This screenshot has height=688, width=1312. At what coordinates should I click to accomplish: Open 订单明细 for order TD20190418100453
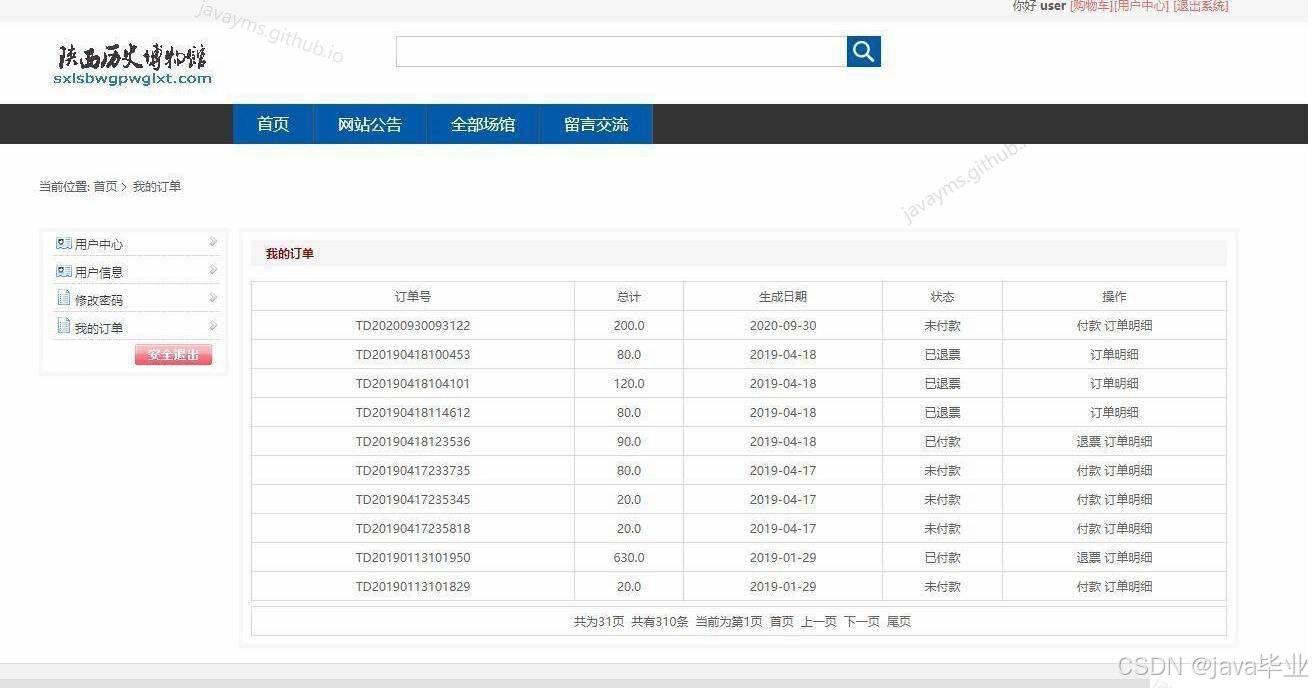1114,355
